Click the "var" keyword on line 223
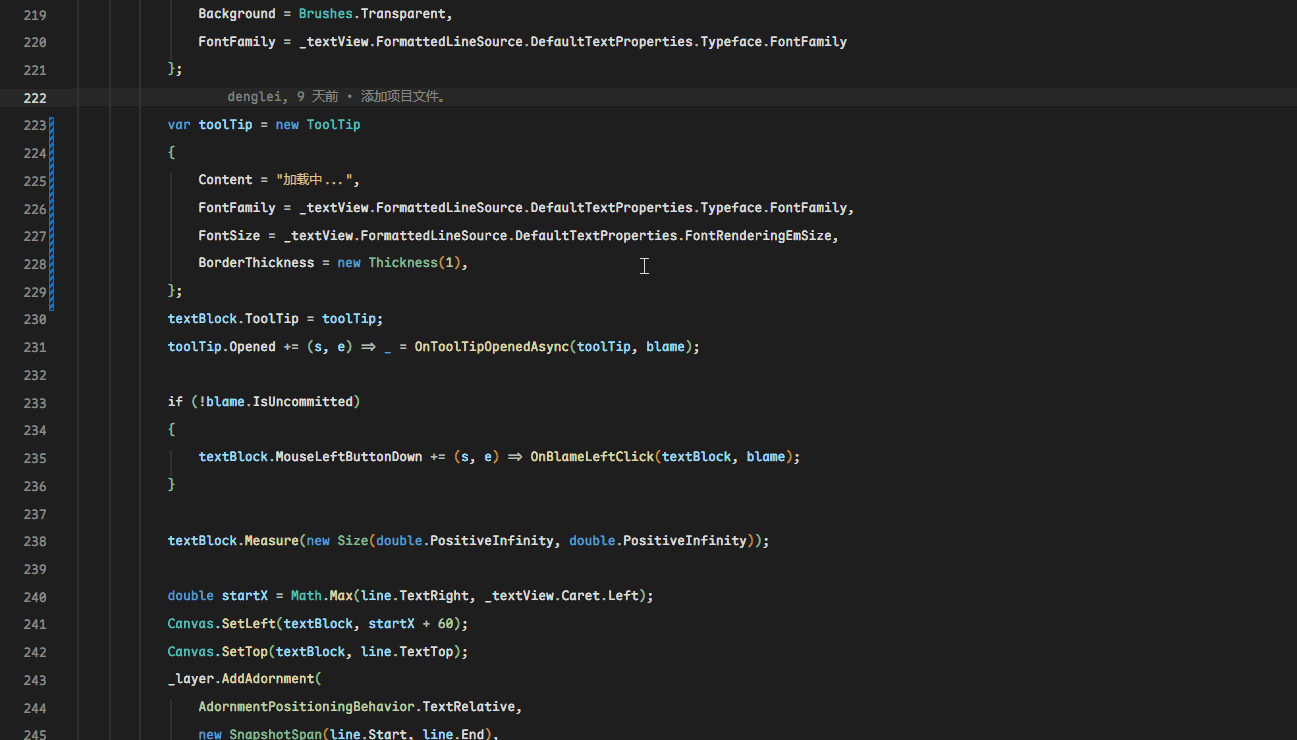The image size is (1297, 740). [x=179, y=125]
